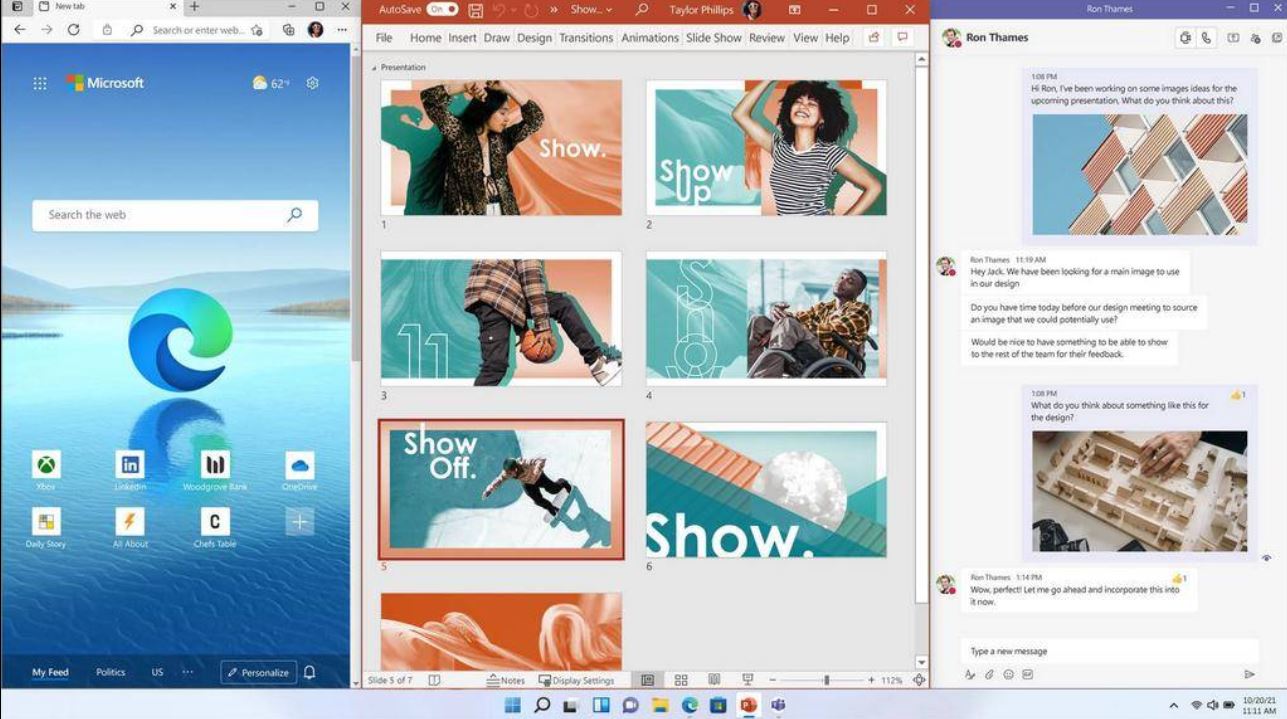The height and width of the screenshot is (719, 1287).
Task: Open the Slide Show ribbon tab
Action: [x=714, y=38]
